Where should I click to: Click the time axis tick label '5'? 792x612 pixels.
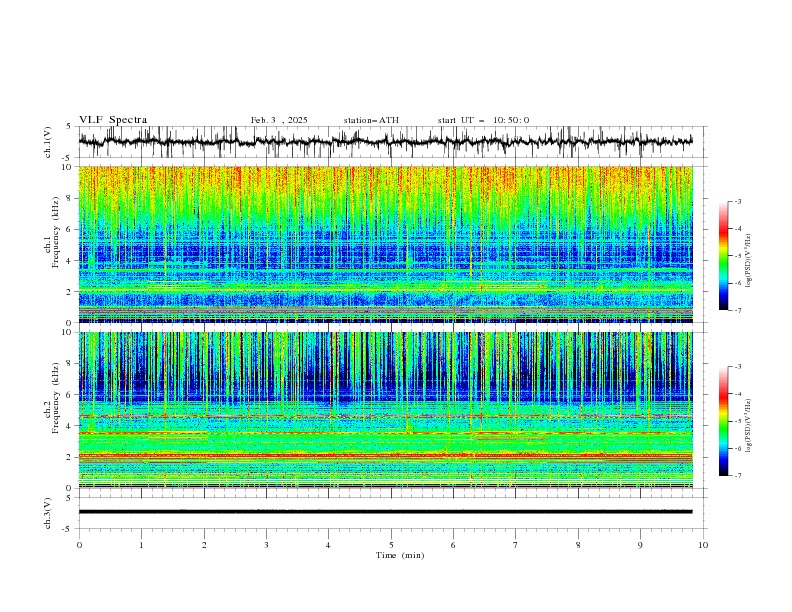[x=391, y=545]
